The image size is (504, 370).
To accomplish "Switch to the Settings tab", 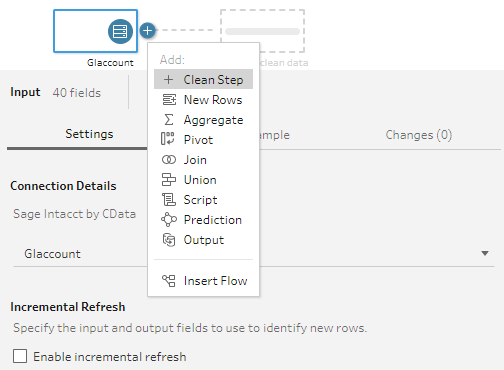I will (x=89, y=134).
